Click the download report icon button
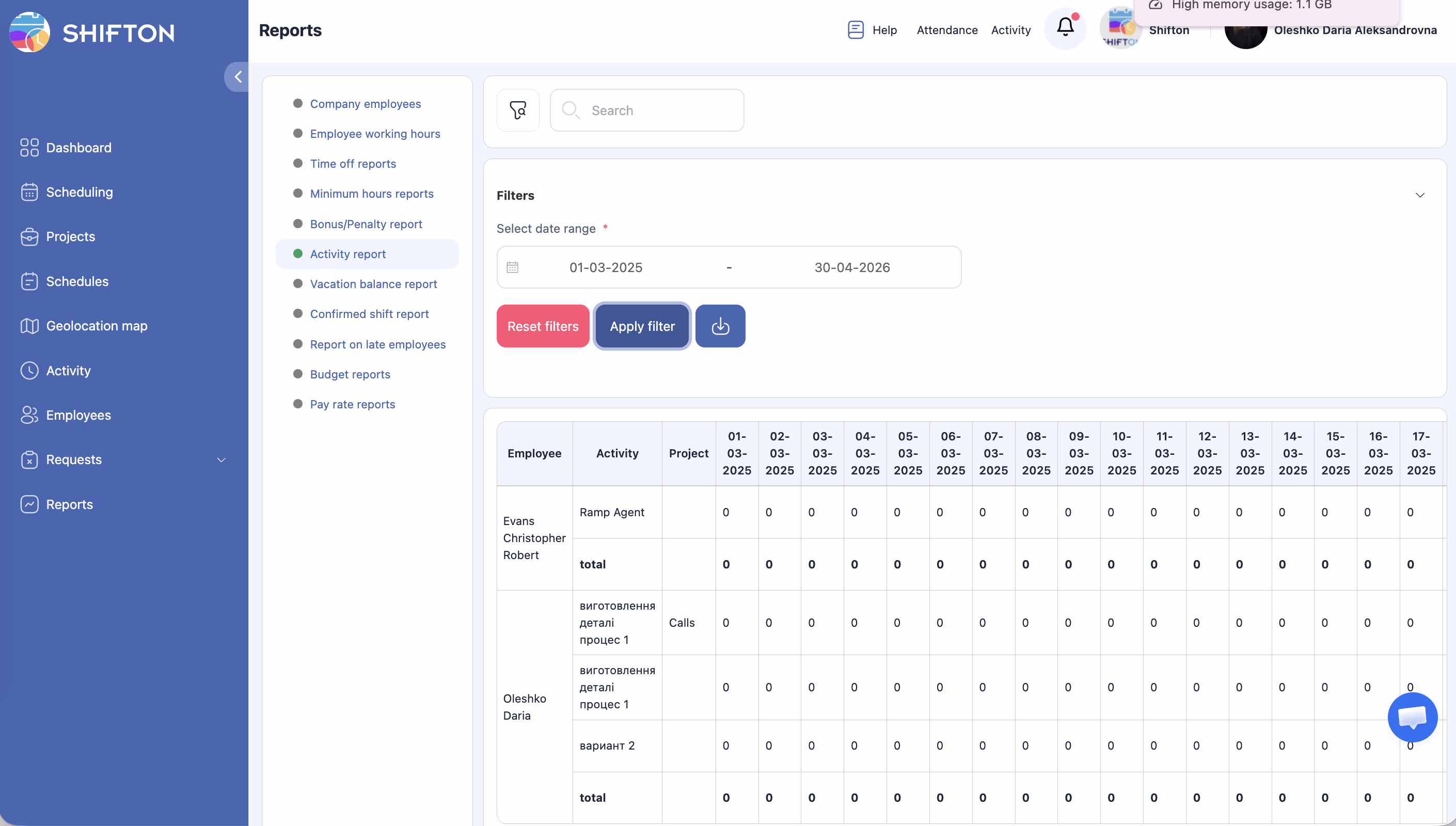Viewport: 1456px width, 826px height. pyautogui.click(x=720, y=326)
